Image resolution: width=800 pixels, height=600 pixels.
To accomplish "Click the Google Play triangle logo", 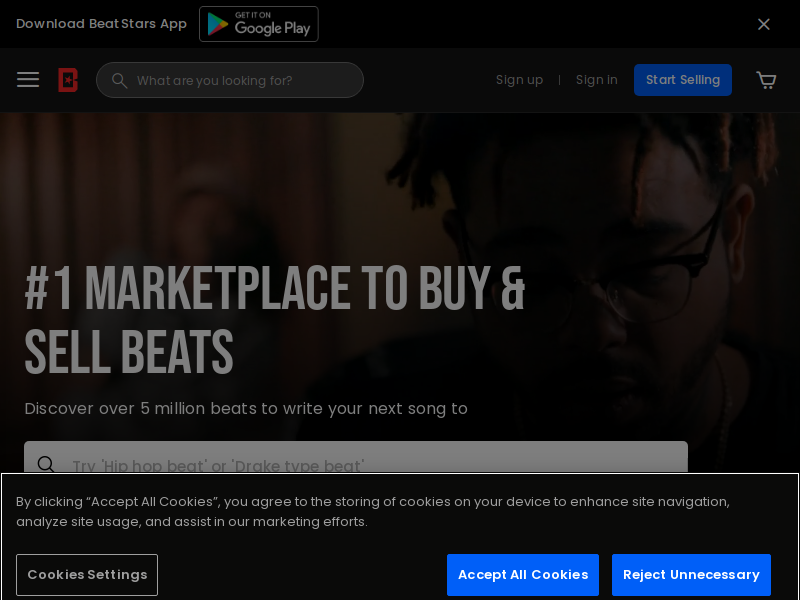I will [x=218, y=24].
